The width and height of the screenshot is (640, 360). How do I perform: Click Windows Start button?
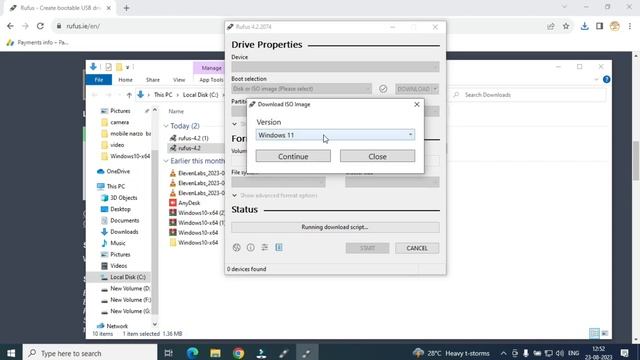11,353
